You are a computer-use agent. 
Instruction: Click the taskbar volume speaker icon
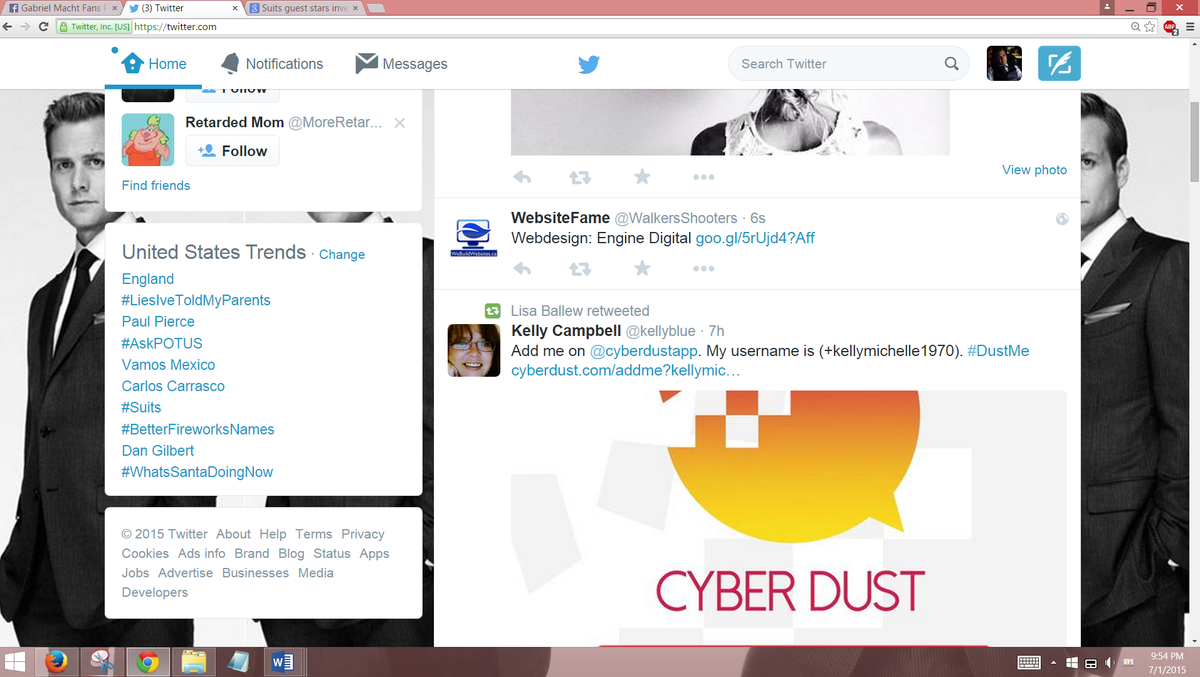click(x=1111, y=663)
